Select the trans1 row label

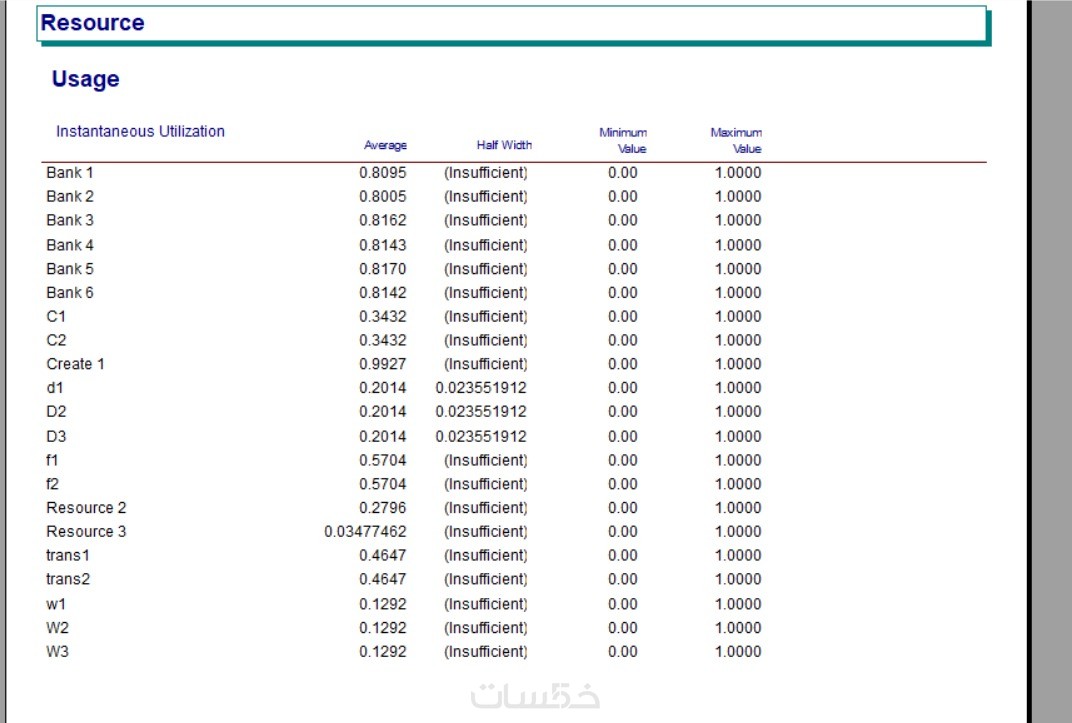pyautogui.click(x=68, y=555)
